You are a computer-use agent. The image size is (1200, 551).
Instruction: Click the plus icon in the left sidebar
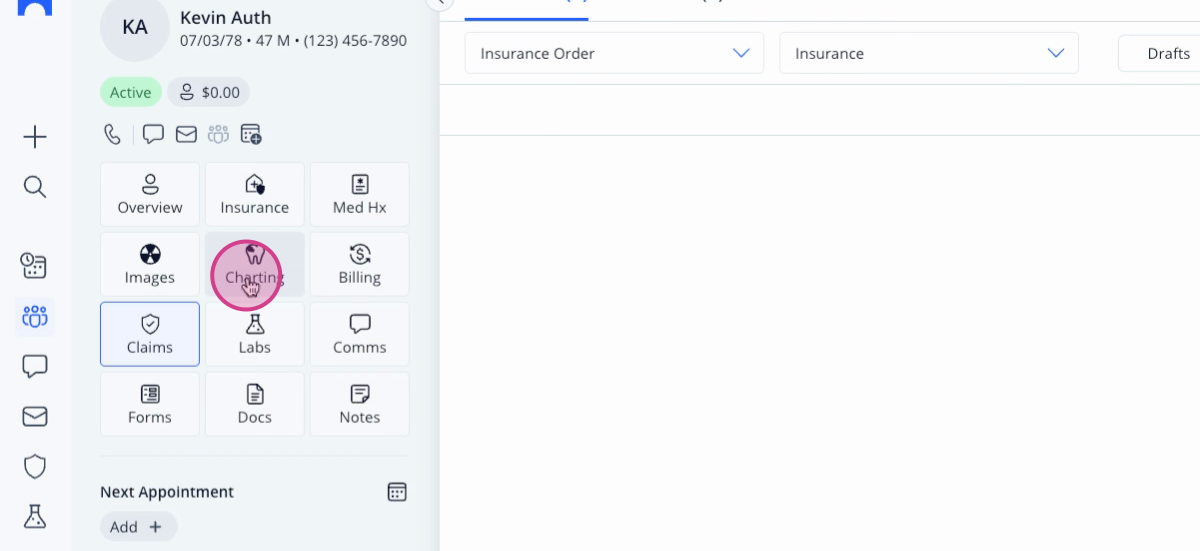(35, 137)
